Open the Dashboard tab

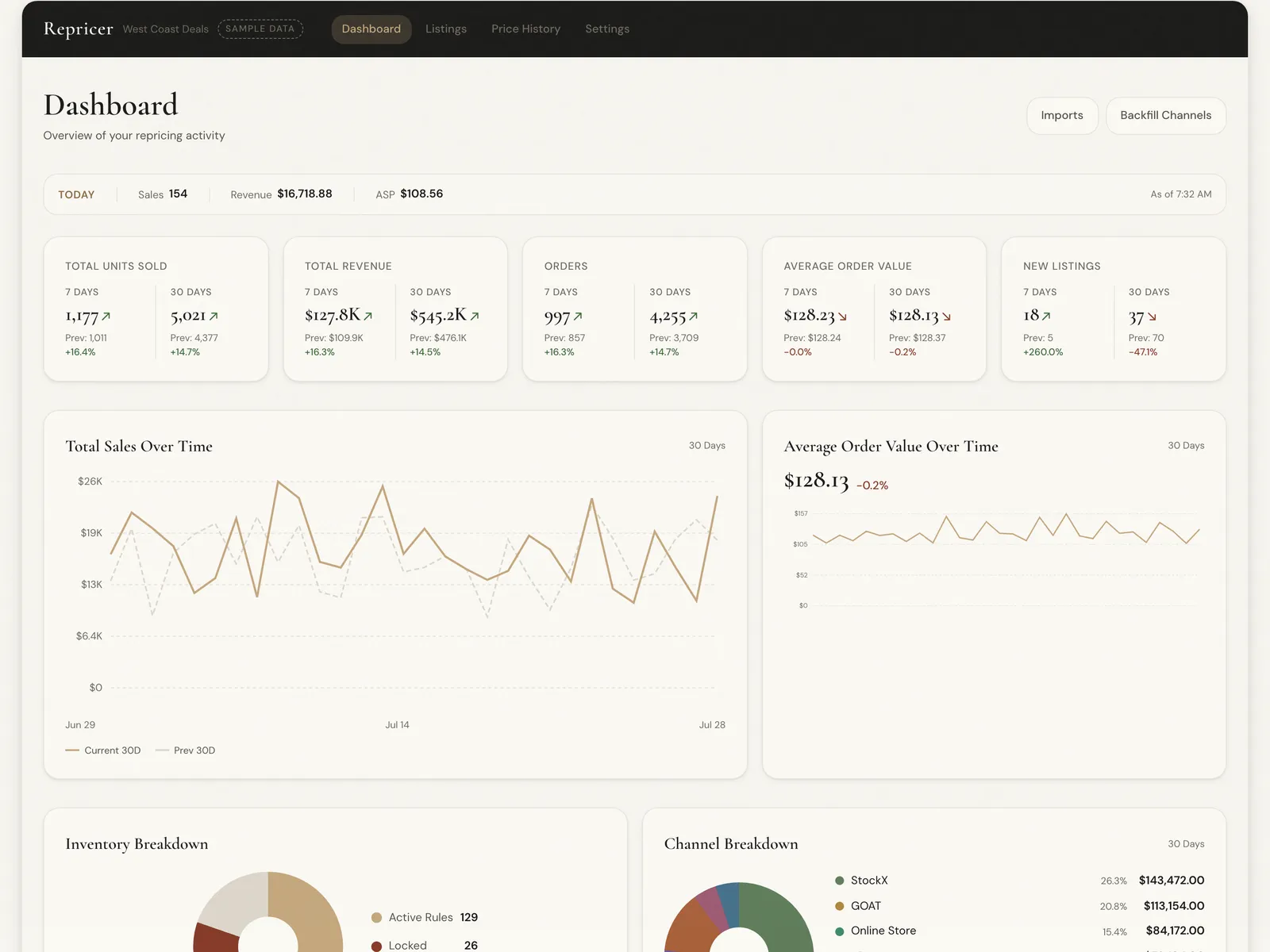coord(371,29)
